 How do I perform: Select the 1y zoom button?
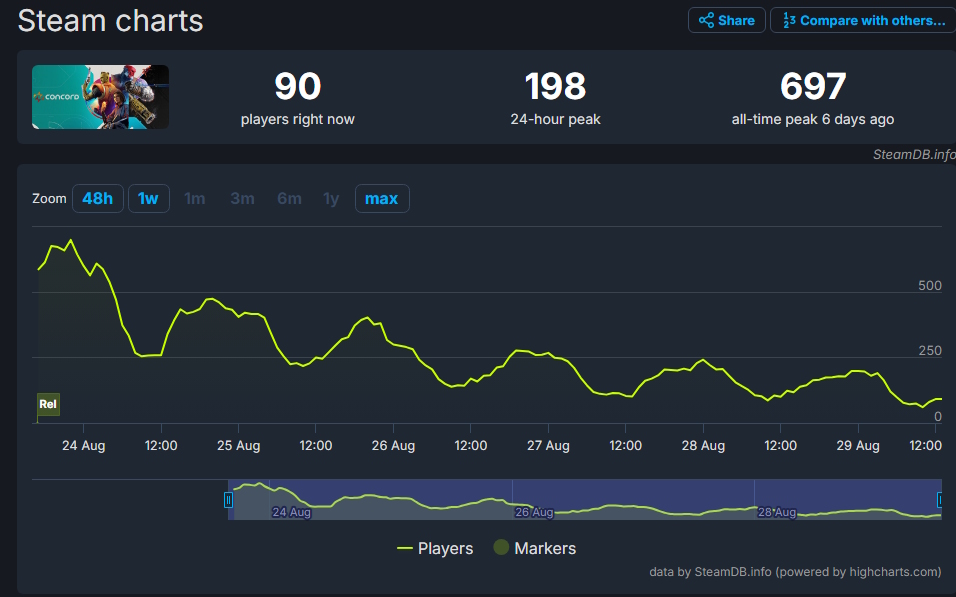(x=331, y=198)
